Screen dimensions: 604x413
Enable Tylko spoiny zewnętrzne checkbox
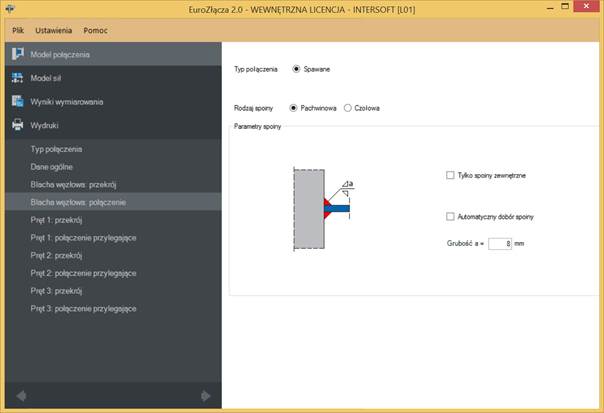(450, 175)
